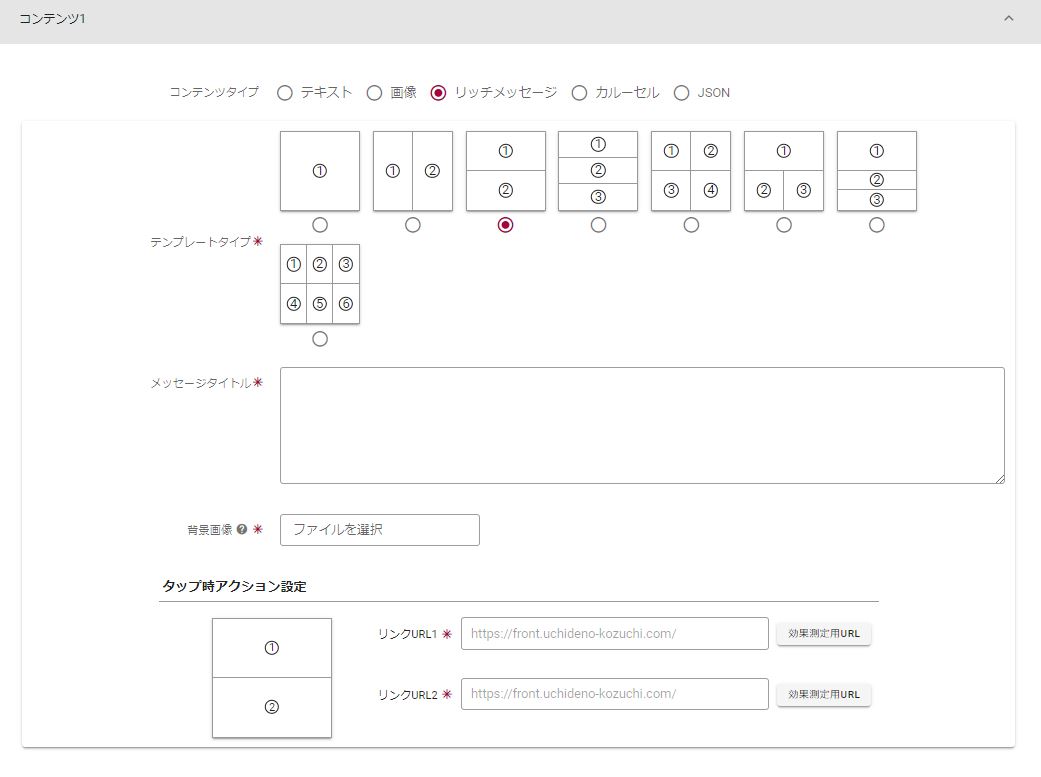
Task: Select the four-quadrant grid template icon
Action: (x=691, y=171)
